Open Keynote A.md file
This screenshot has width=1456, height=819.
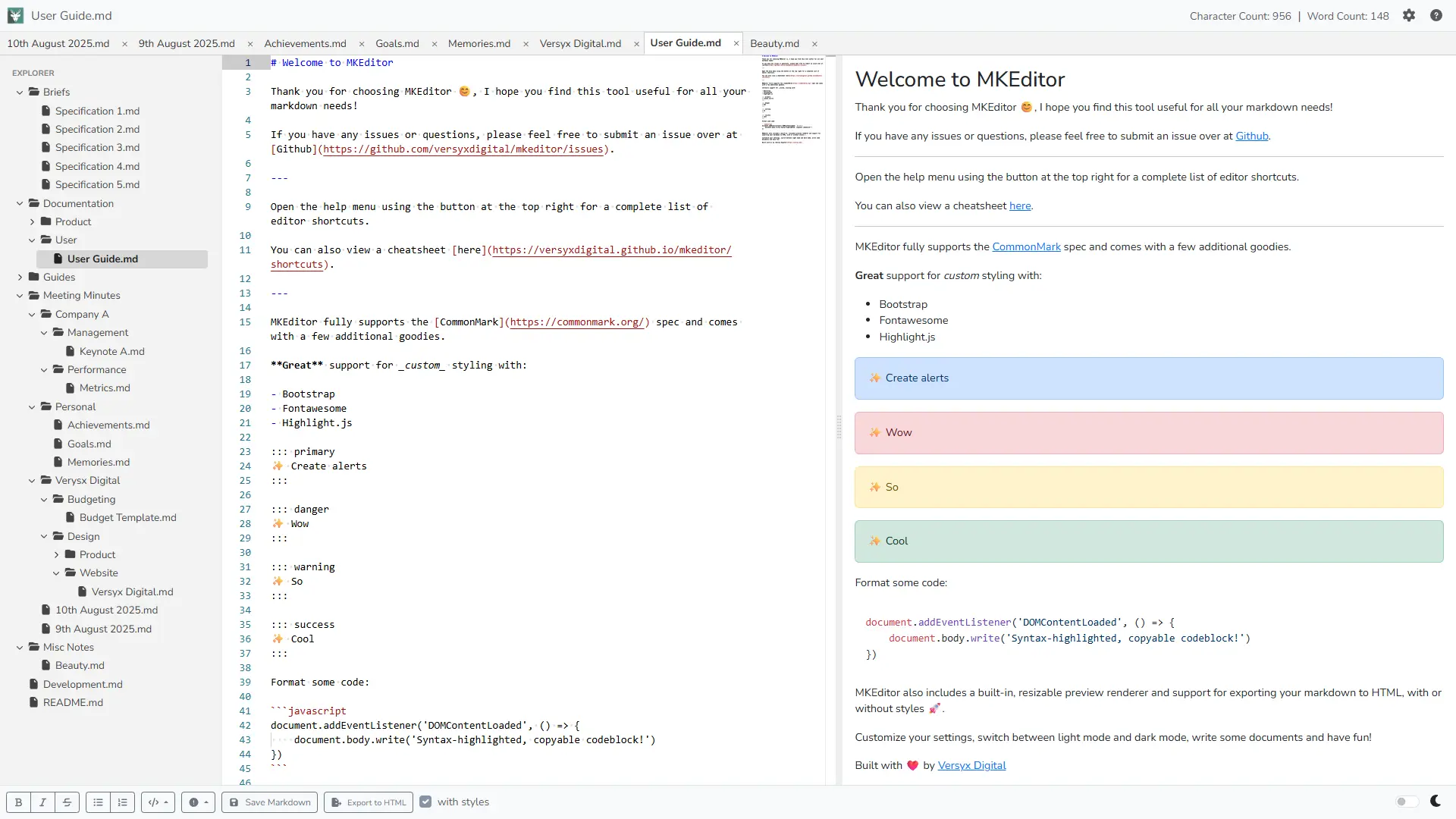pos(111,351)
